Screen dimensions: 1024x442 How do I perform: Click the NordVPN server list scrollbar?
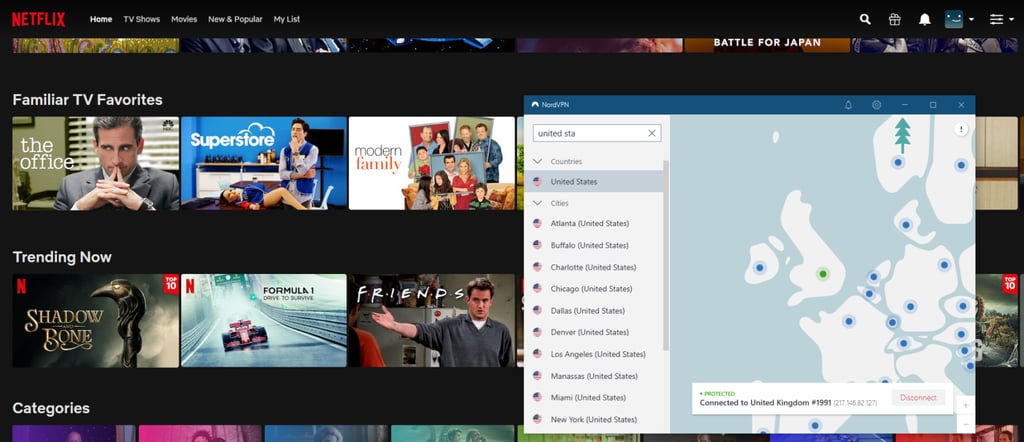[x=666, y=255]
